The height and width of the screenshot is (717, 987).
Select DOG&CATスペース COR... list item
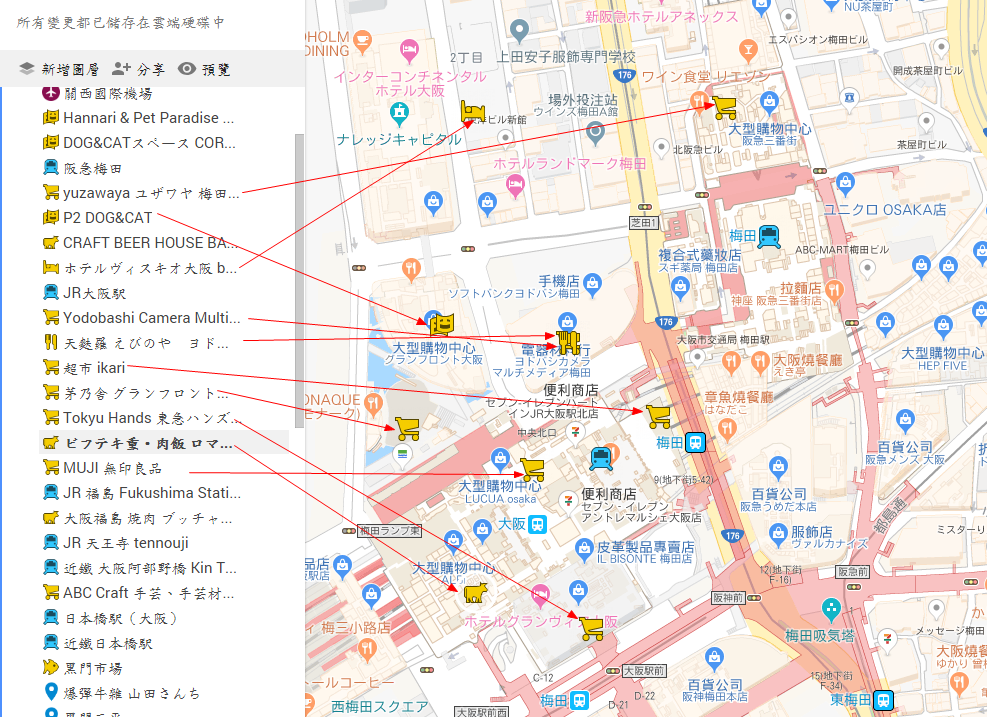[x=139, y=143]
